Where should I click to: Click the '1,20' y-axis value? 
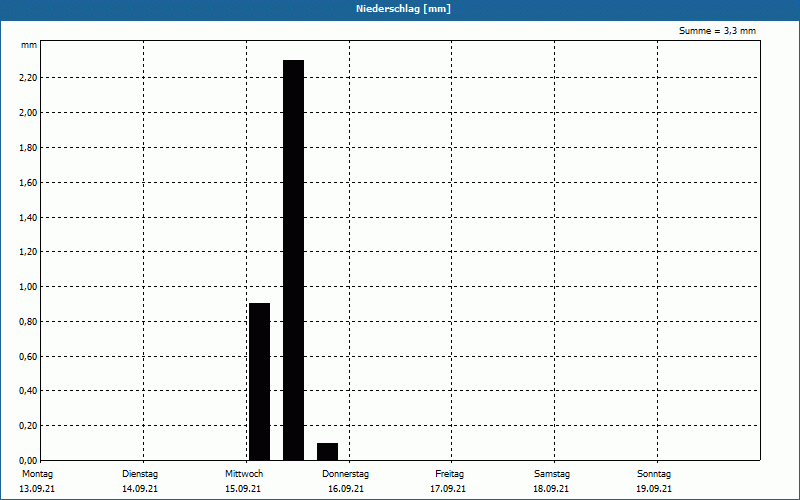28,252
